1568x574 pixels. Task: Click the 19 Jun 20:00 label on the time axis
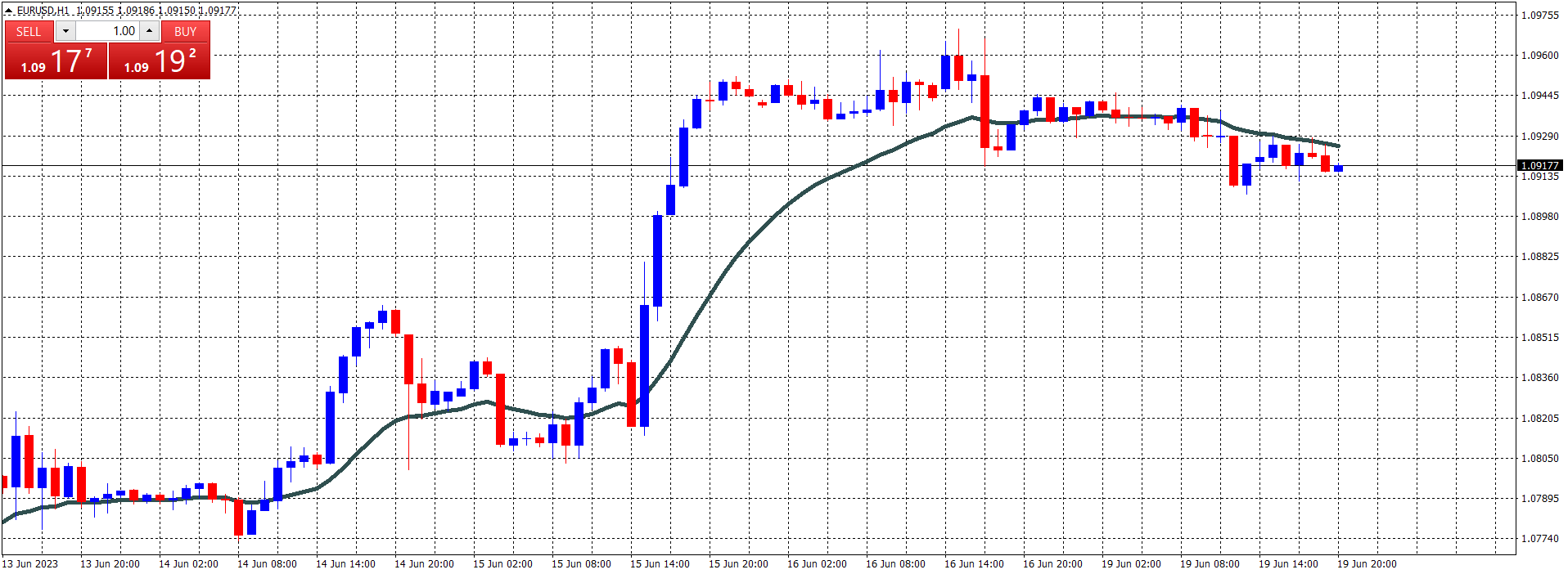coord(1367,564)
